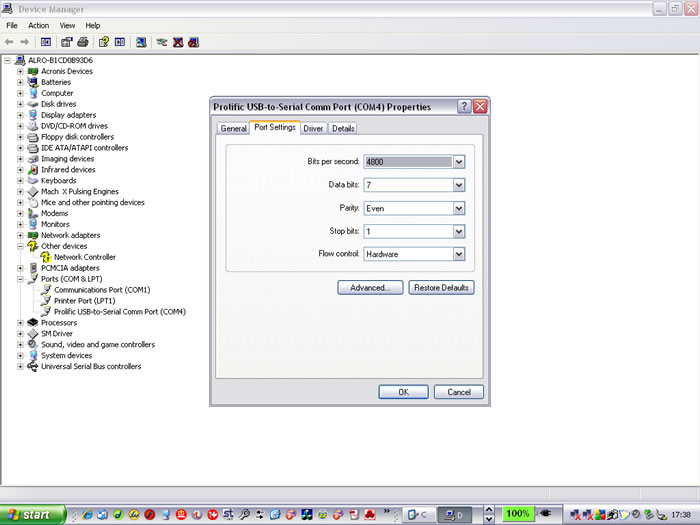Click the Properties toolbar icon
The height and width of the screenshot is (525, 700).
[67, 42]
